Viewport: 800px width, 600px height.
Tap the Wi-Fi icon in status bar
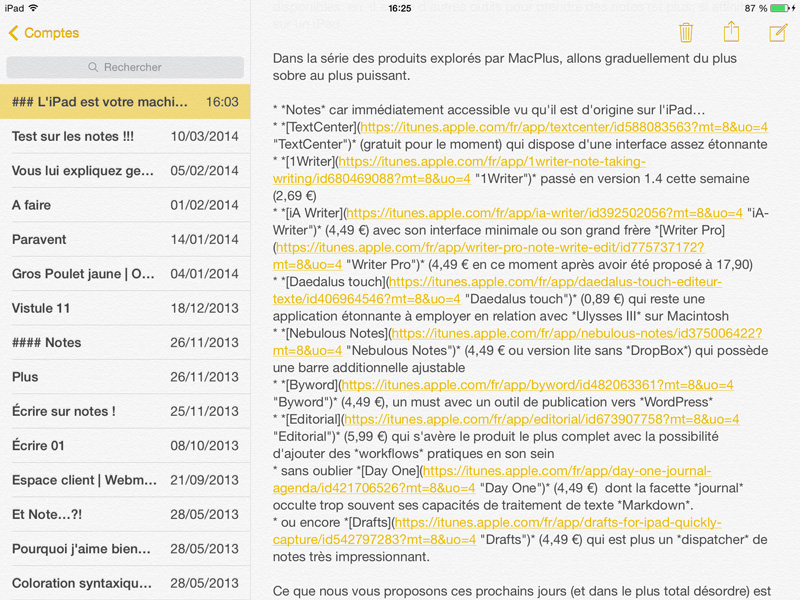pyautogui.click(x=34, y=8)
